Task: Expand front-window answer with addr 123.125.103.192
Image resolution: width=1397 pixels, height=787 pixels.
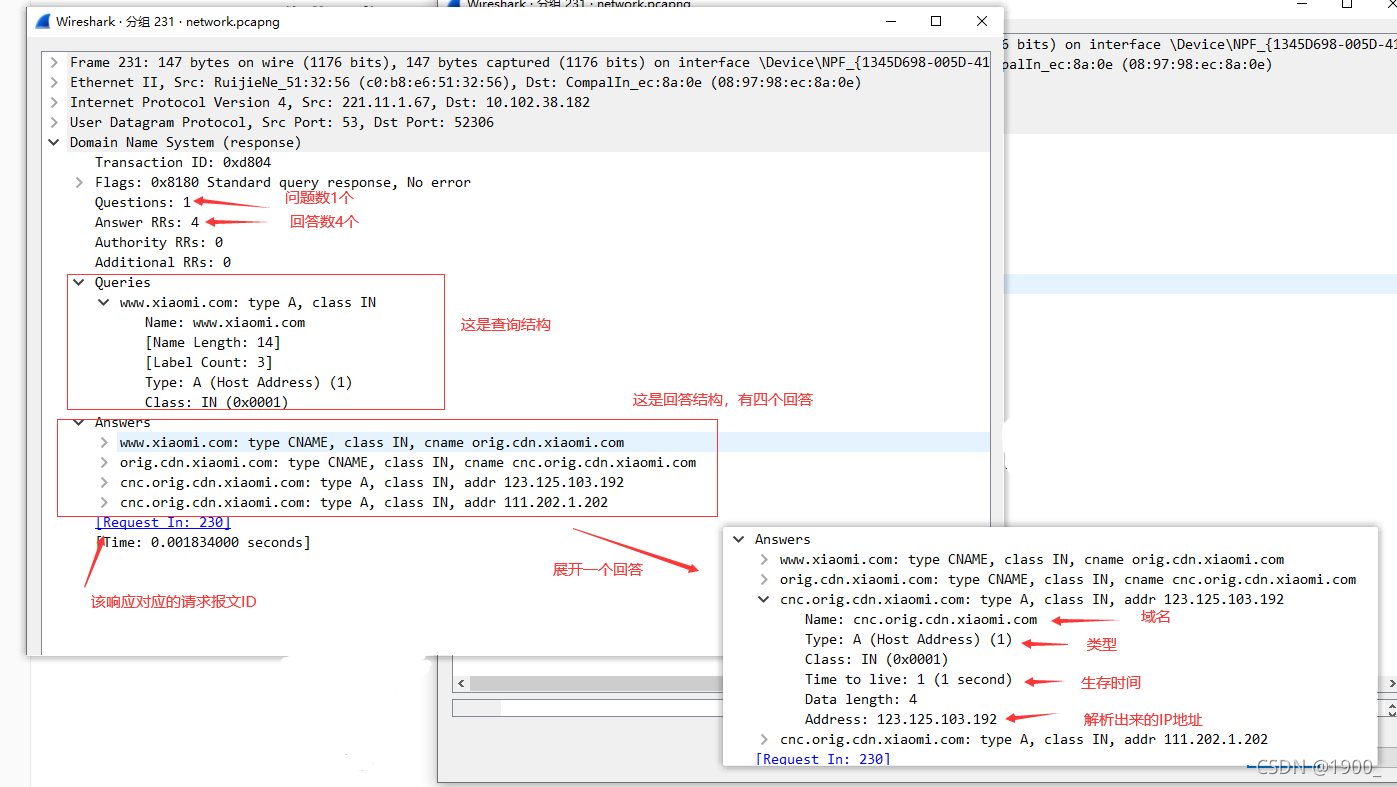Action: click(104, 482)
